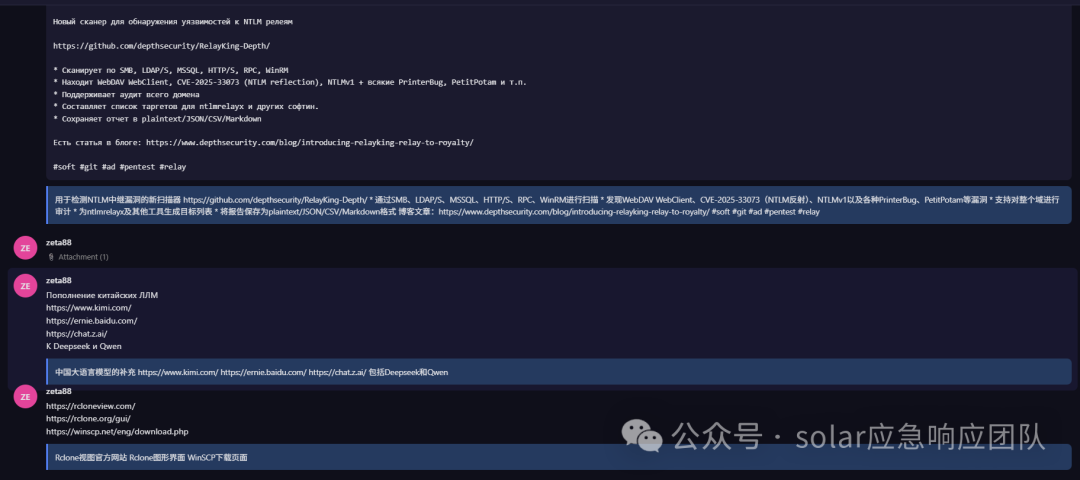Click the 'Пополнение китайских ЛЛМ' line

click(x=102, y=295)
